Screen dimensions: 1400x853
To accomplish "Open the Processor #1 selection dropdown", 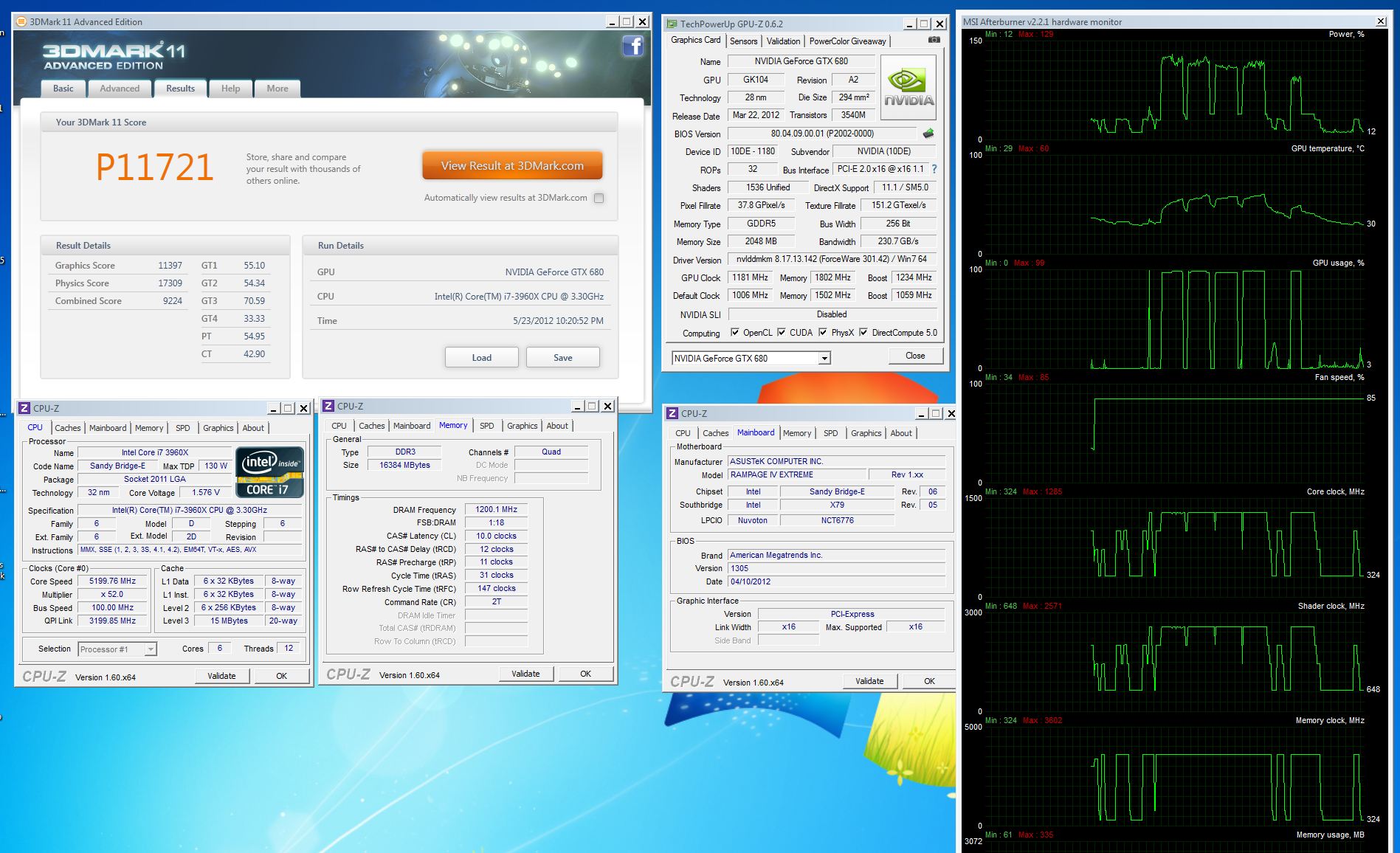I will 150,649.
